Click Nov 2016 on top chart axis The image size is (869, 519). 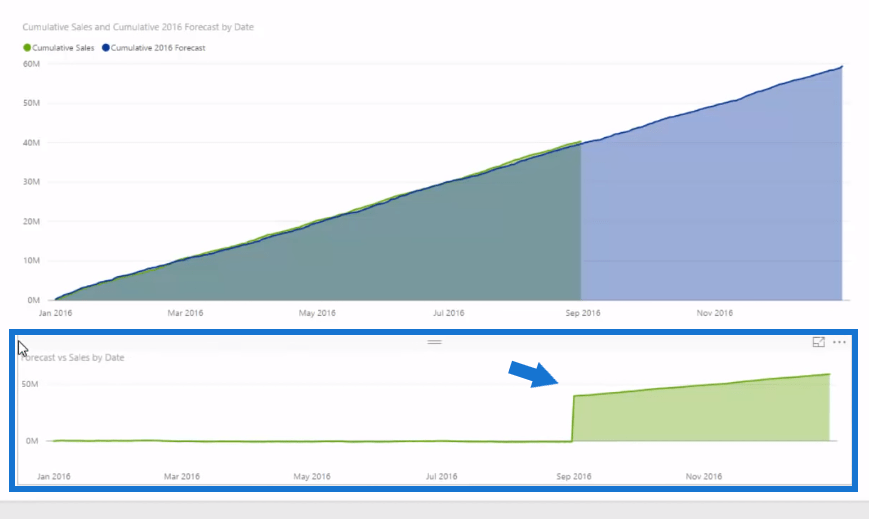(x=714, y=313)
